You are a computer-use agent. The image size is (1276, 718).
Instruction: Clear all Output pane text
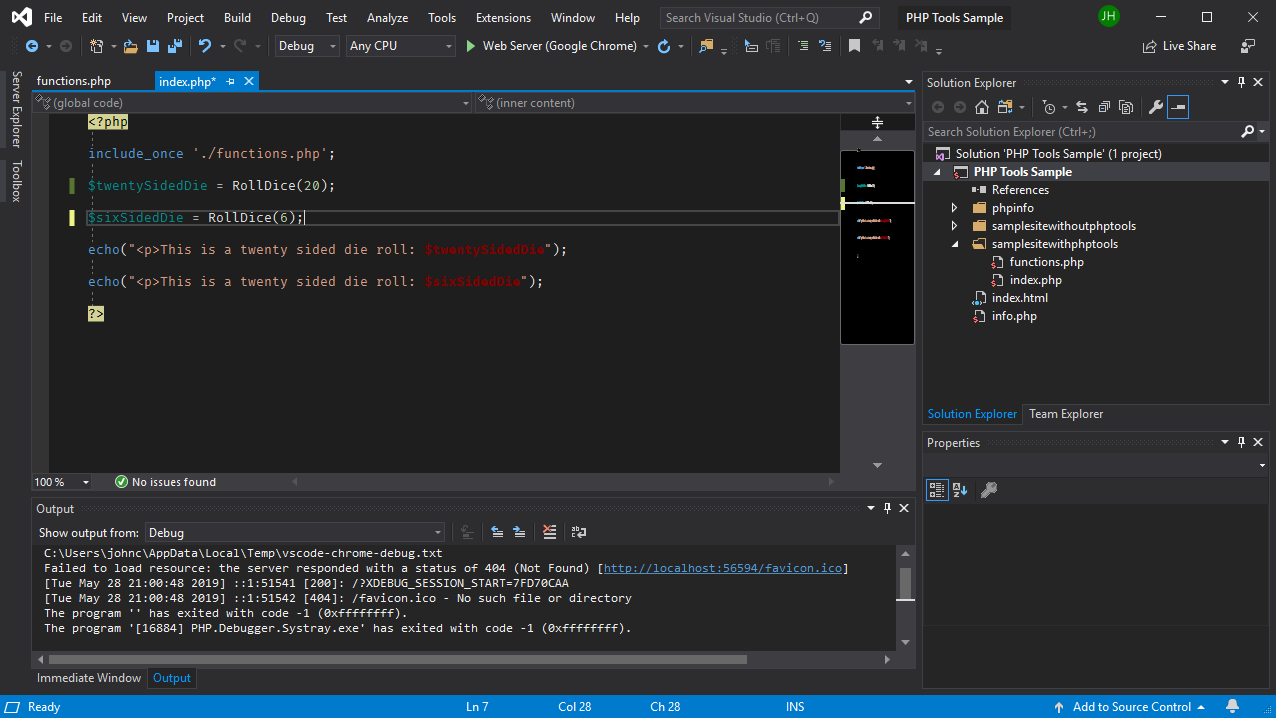click(549, 533)
